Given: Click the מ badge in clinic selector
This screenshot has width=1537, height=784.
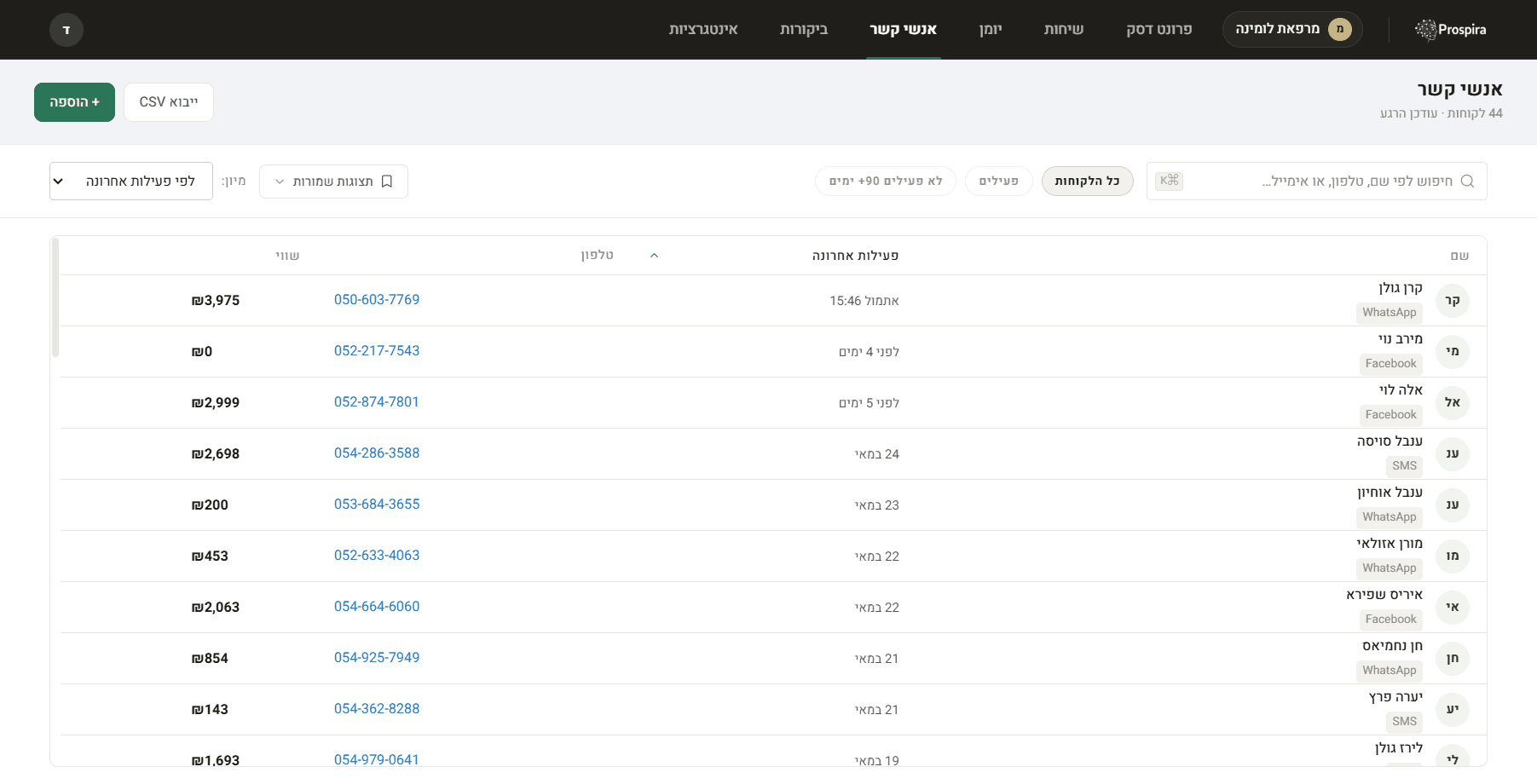Looking at the screenshot, I should pyautogui.click(x=1340, y=29).
